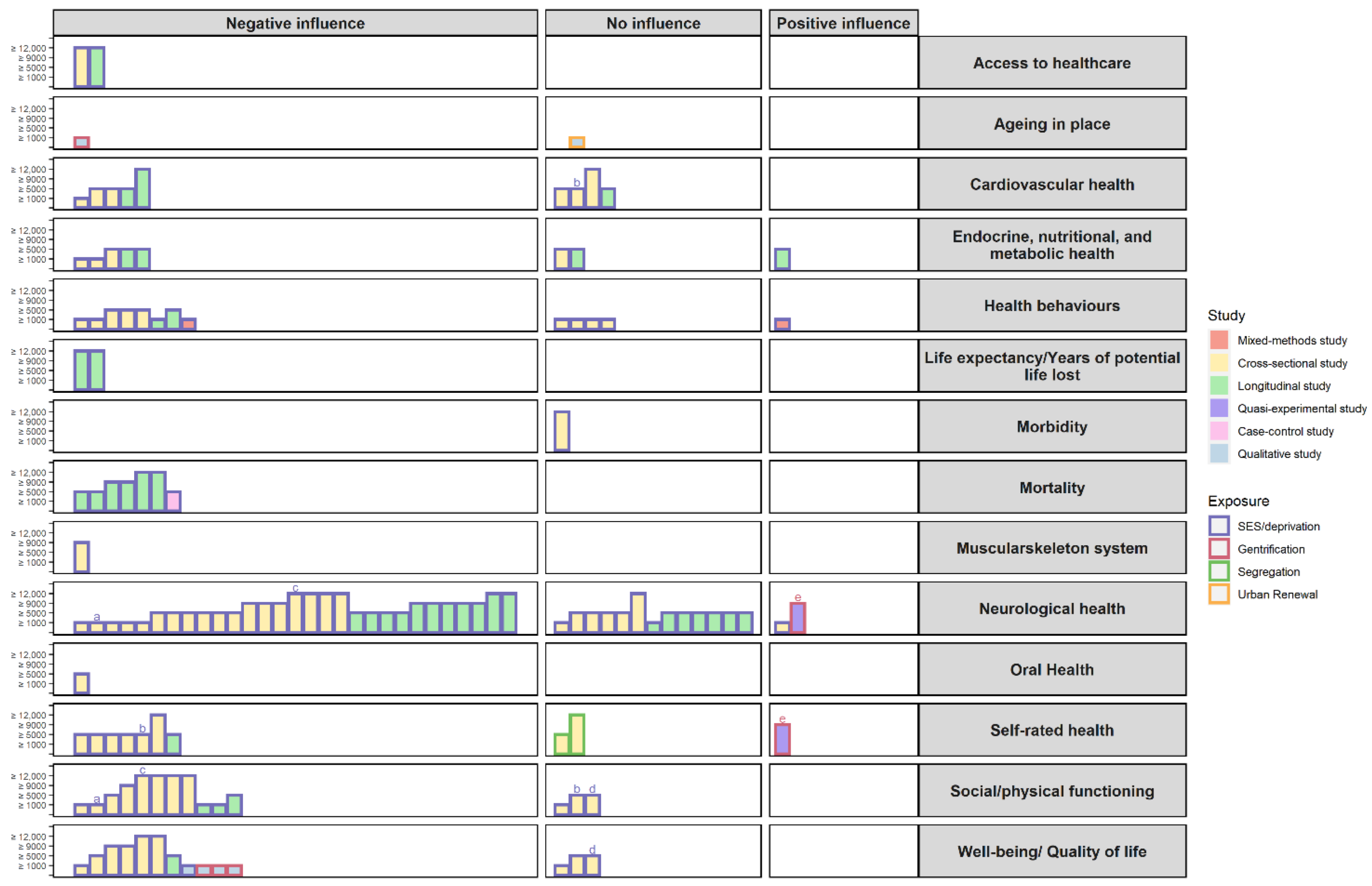The image size is (1372, 886).
Task: Click the Access to healthcare row label
Action: tap(1051, 63)
